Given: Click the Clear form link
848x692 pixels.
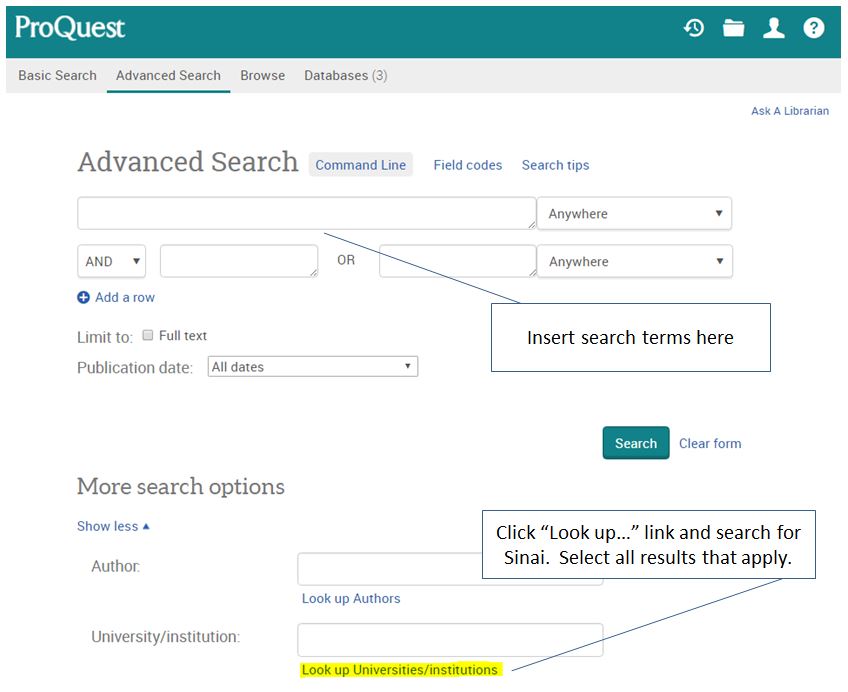Looking at the screenshot, I should pyautogui.click(x=710, y=443).
